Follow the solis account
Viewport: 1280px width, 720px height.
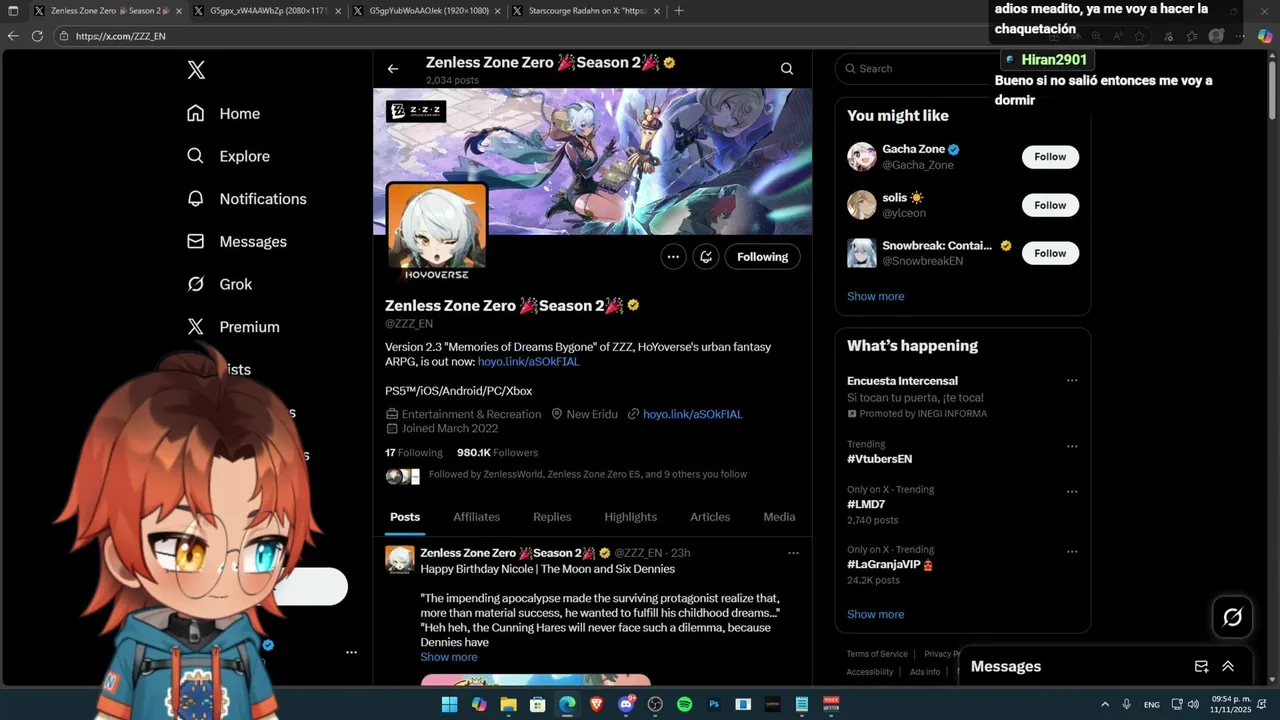click(x=1050, y=205)
